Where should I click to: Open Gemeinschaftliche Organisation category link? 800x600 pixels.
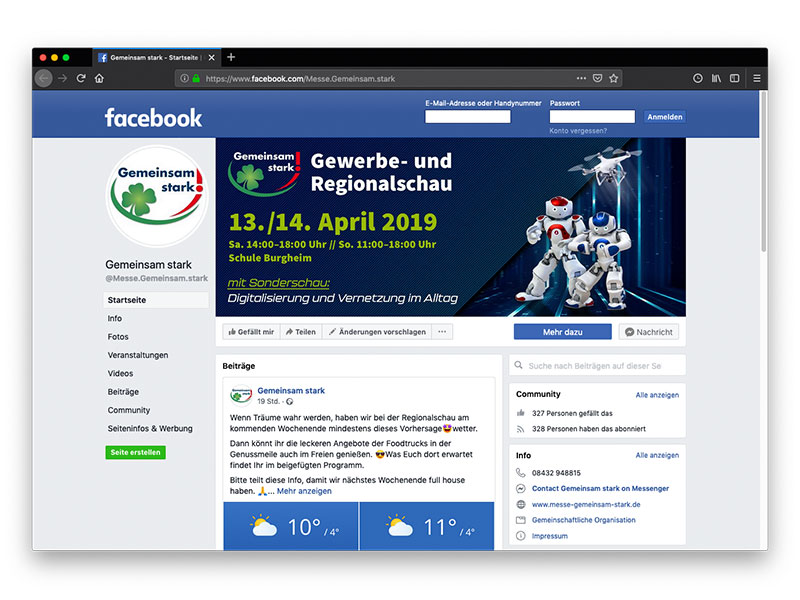coord(584,520)
